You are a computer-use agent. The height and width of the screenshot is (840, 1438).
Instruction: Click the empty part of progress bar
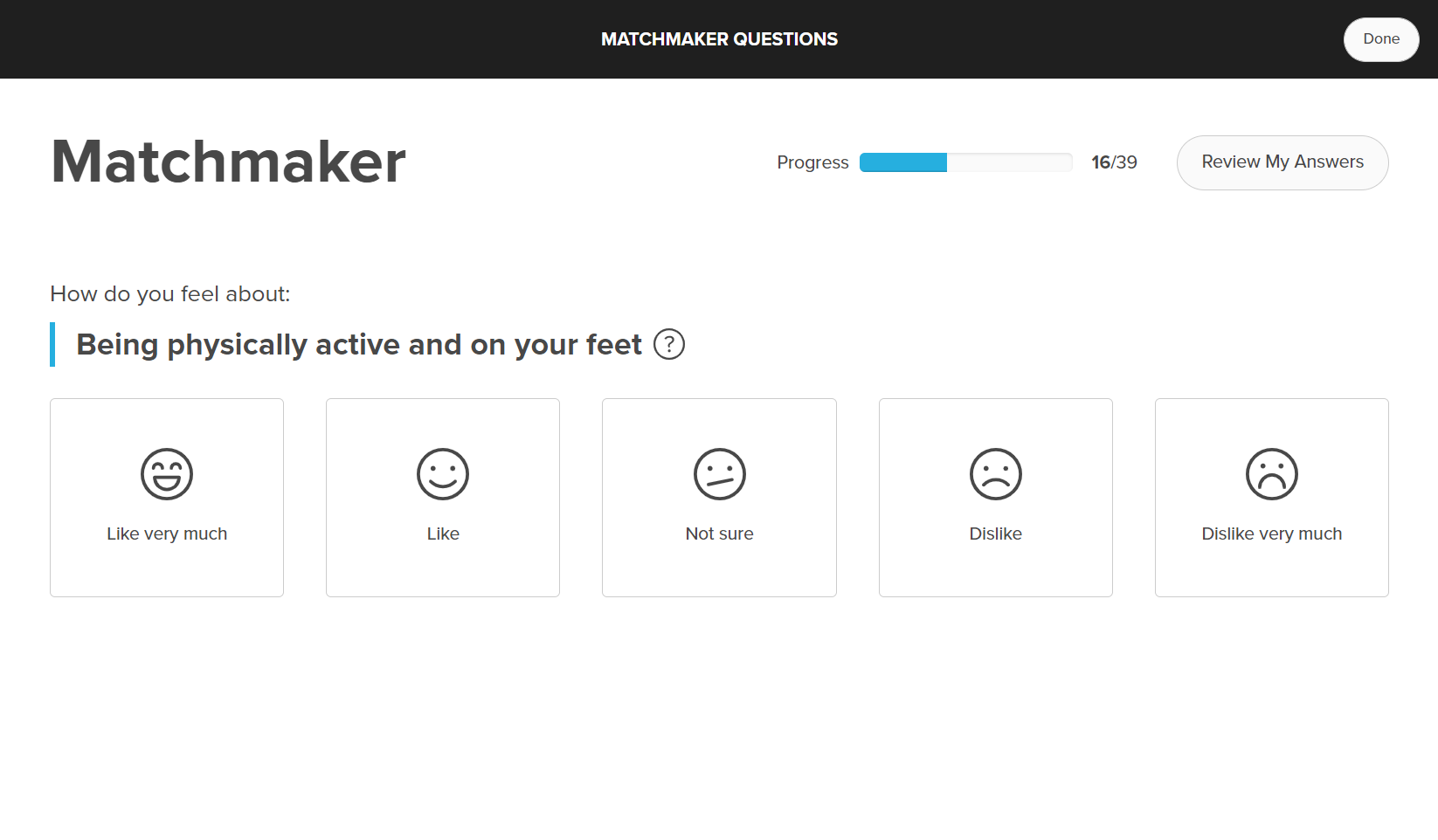pos(1009,162)
